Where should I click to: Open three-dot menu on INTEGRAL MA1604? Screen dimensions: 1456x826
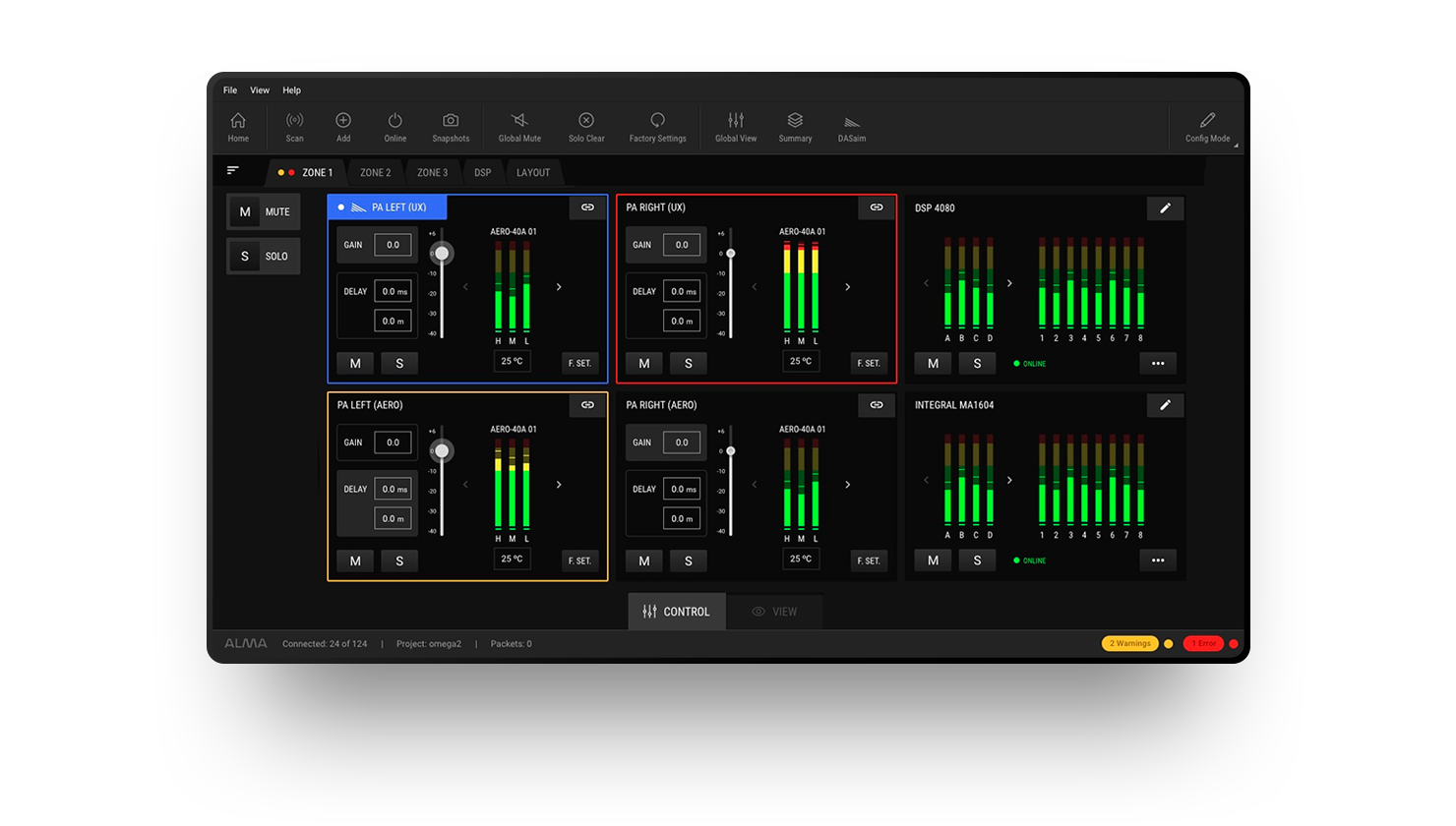(x=1158, y=560)
